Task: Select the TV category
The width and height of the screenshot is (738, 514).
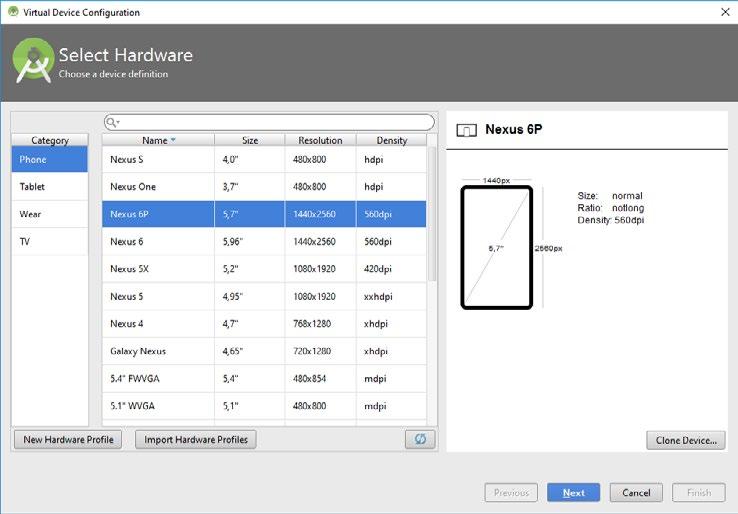Action: point(50,241)
